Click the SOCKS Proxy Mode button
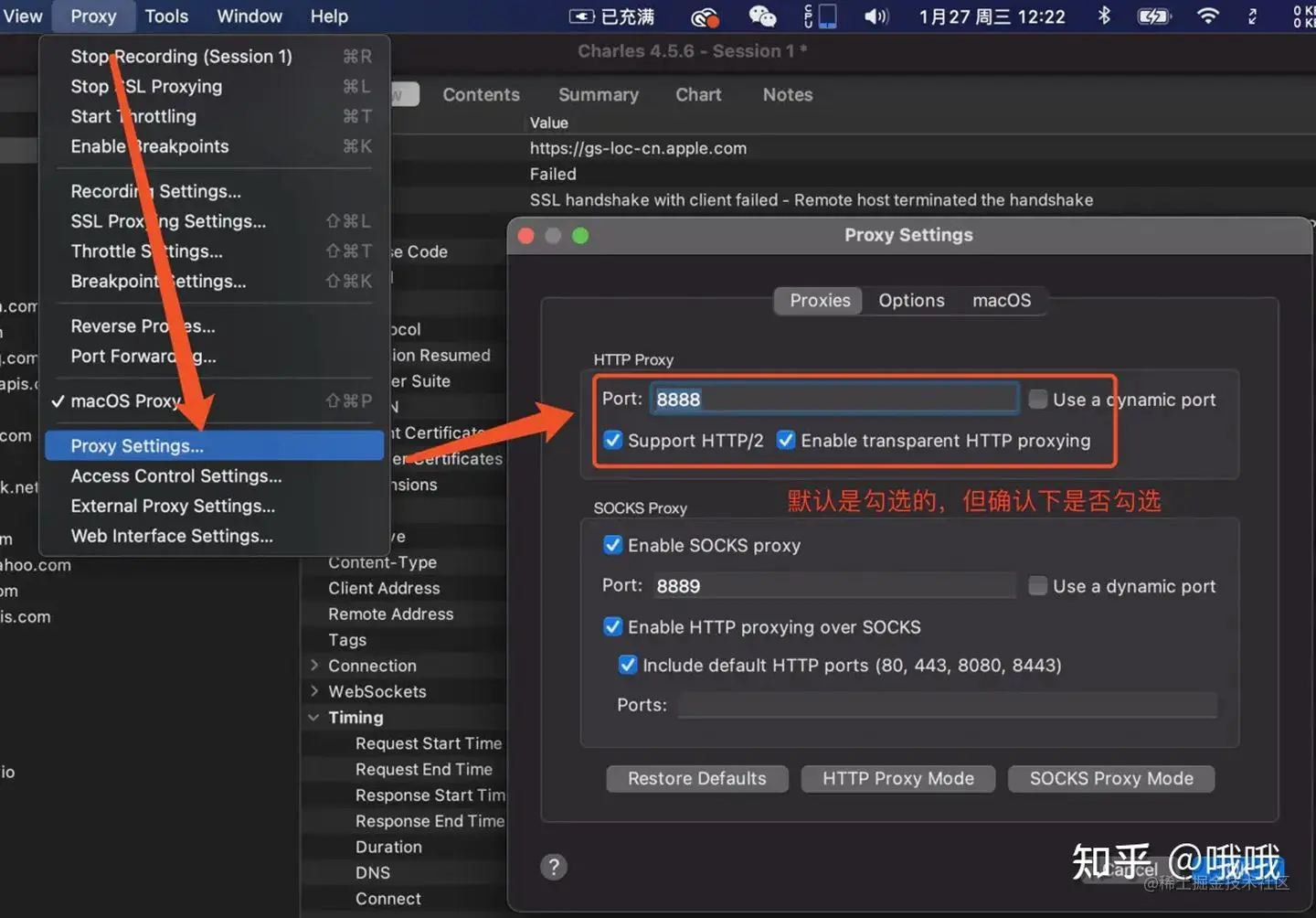1316x918 pixels. 1111,779
